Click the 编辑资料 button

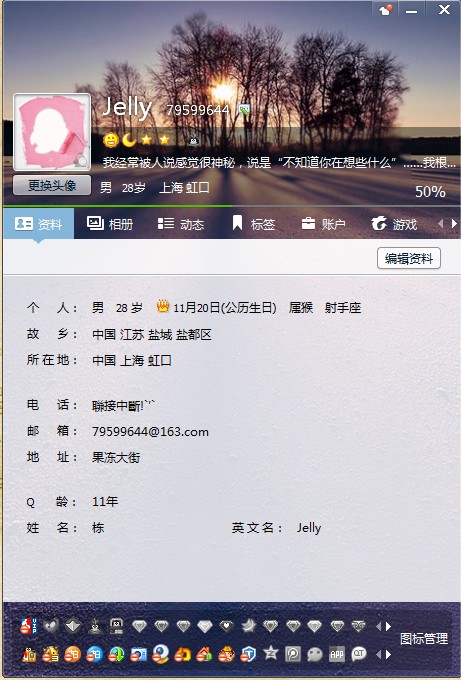409,258
